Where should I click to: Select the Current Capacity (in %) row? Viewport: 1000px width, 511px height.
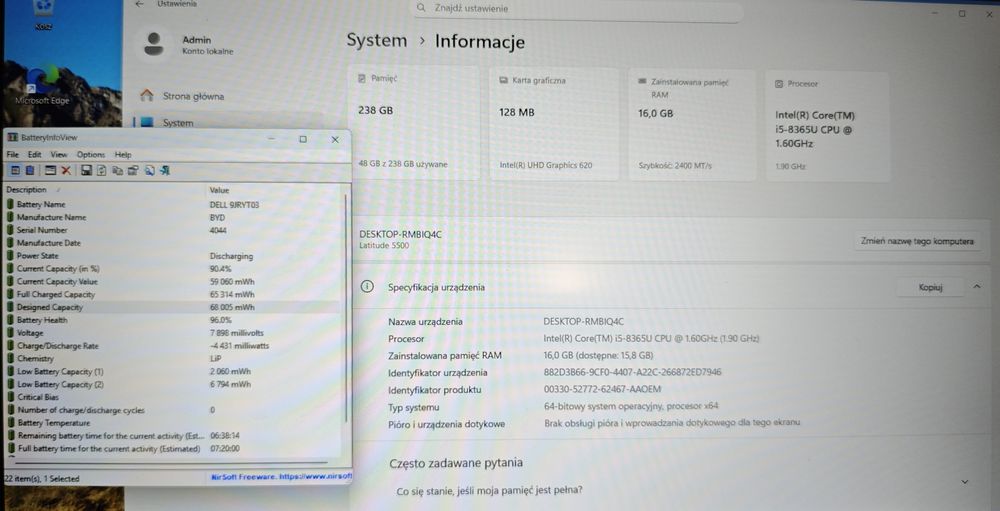click(x=172, y=269)
